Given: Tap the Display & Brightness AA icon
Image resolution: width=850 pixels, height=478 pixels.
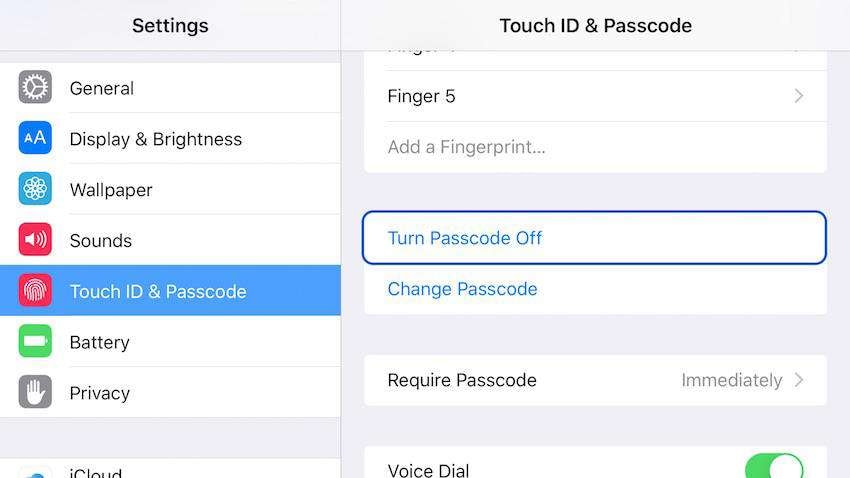Looking at the screenshot, I should pyautogui.click(x=35, y=139).
